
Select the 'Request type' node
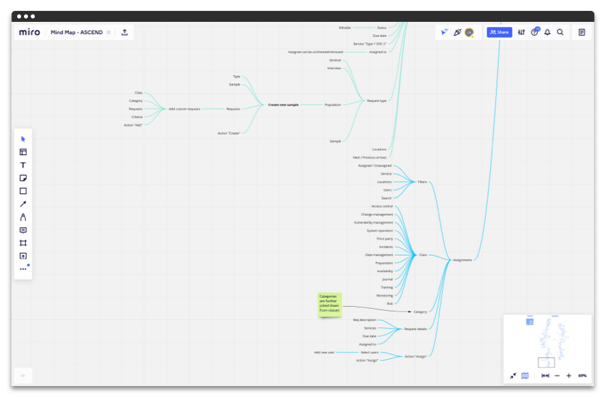coord(376,101)
